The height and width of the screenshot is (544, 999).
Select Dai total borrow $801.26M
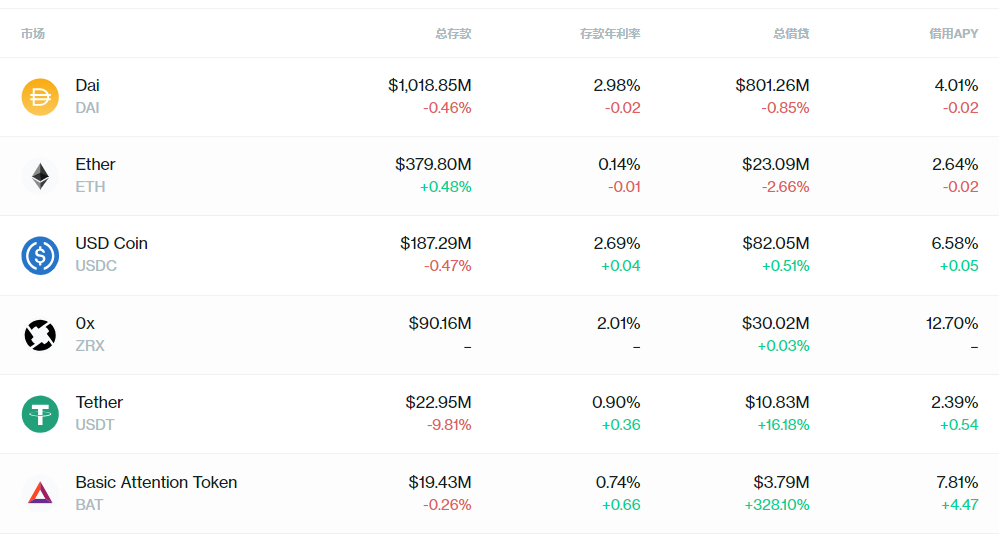pyautogui.click(x=772, y=86)
